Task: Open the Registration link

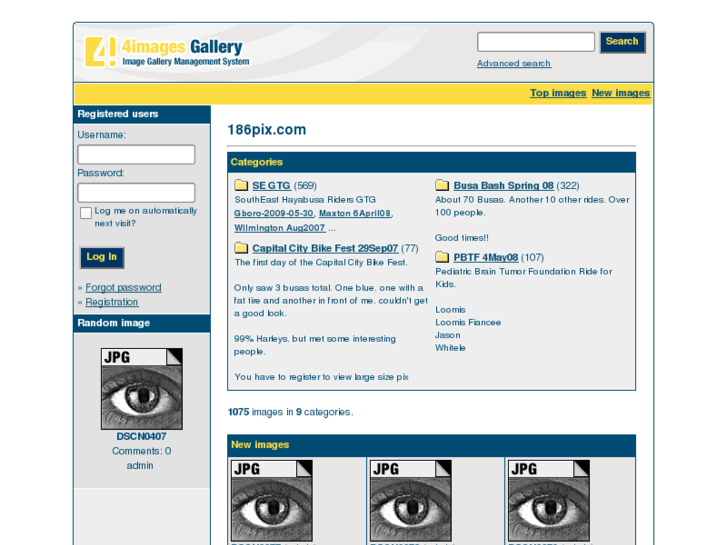Action: 112,302
